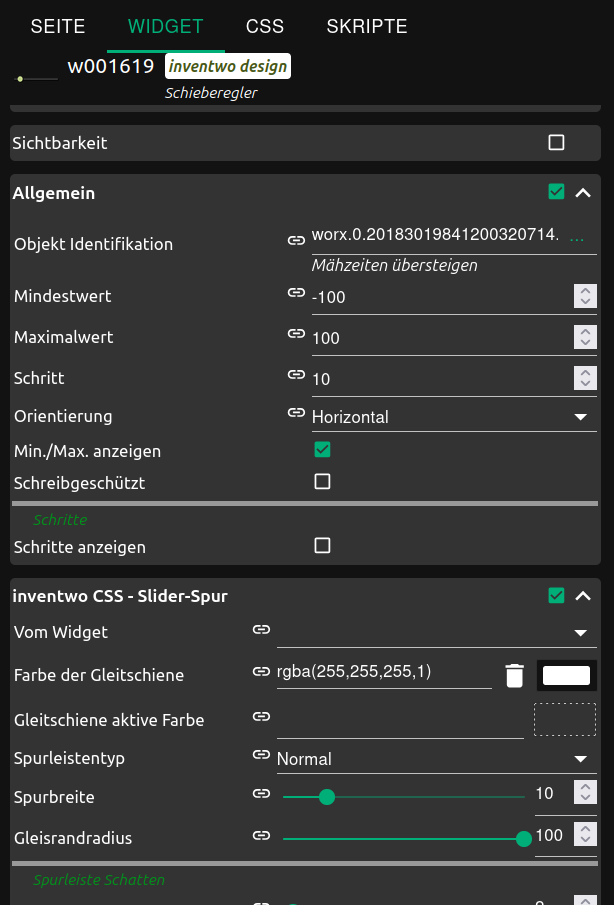Switch to the SEITE tab
614x905 pixels.
(x=58, y=27)
